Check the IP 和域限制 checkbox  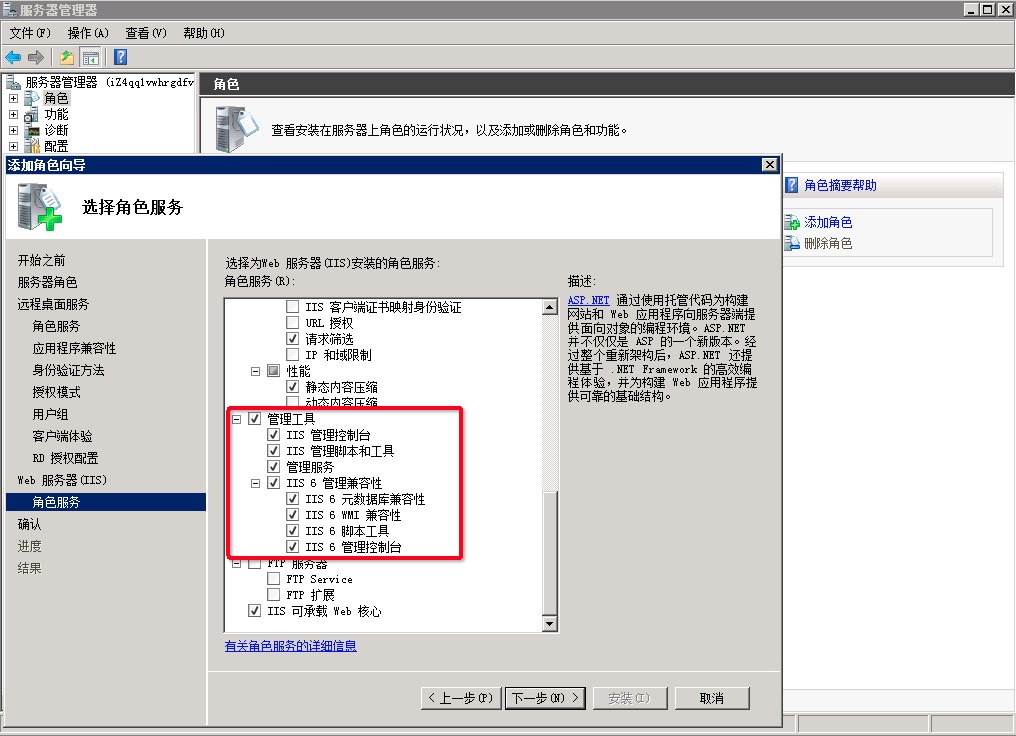pyautogui.click(x=293, y=354)
